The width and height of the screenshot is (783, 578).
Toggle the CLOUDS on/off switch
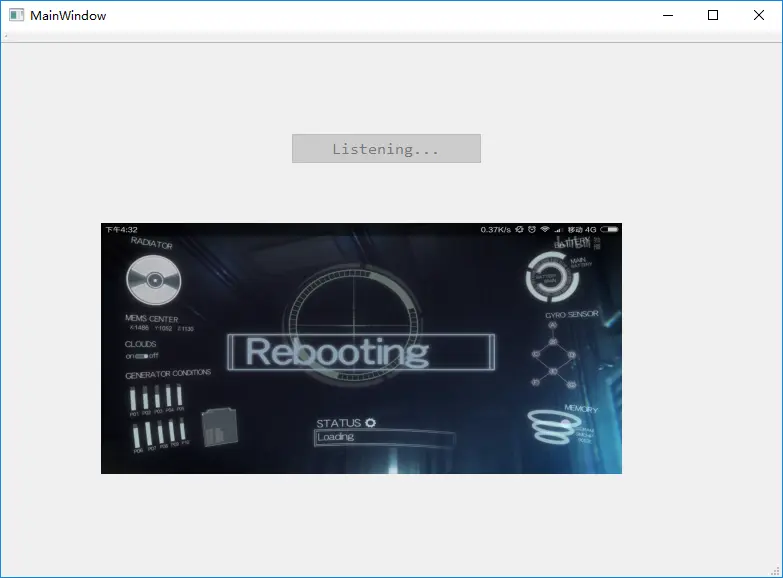142,356
